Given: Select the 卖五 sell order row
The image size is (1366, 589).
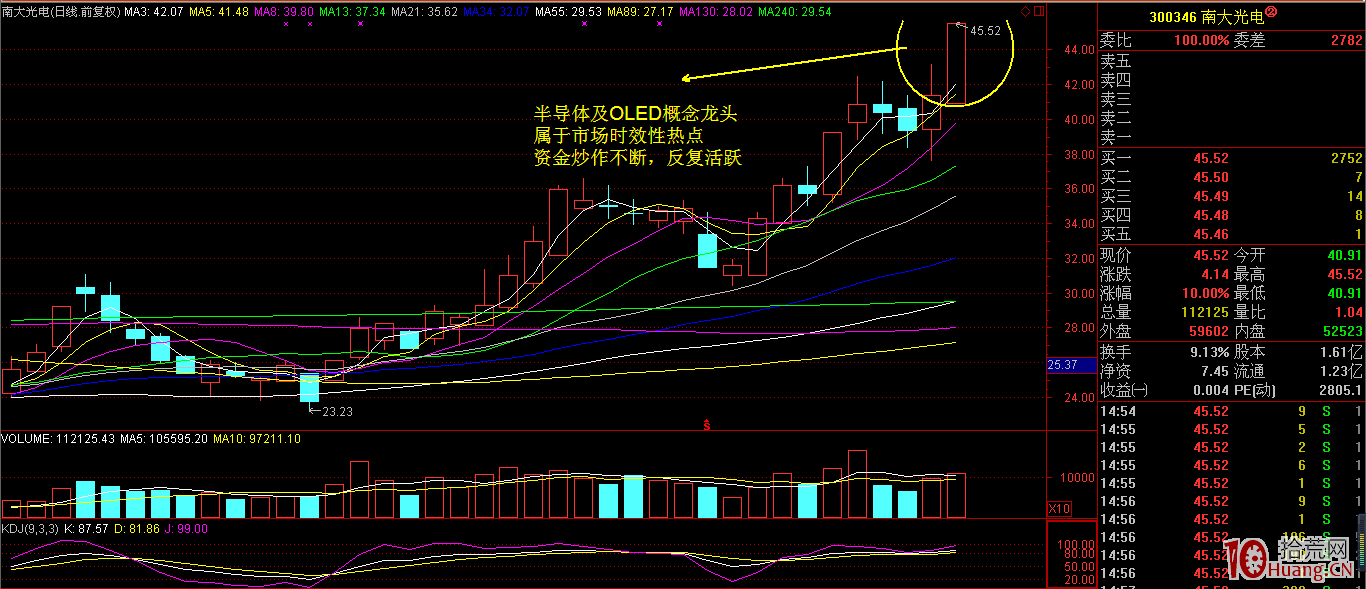Looking at the screenshot, I should pos(1232,60).
